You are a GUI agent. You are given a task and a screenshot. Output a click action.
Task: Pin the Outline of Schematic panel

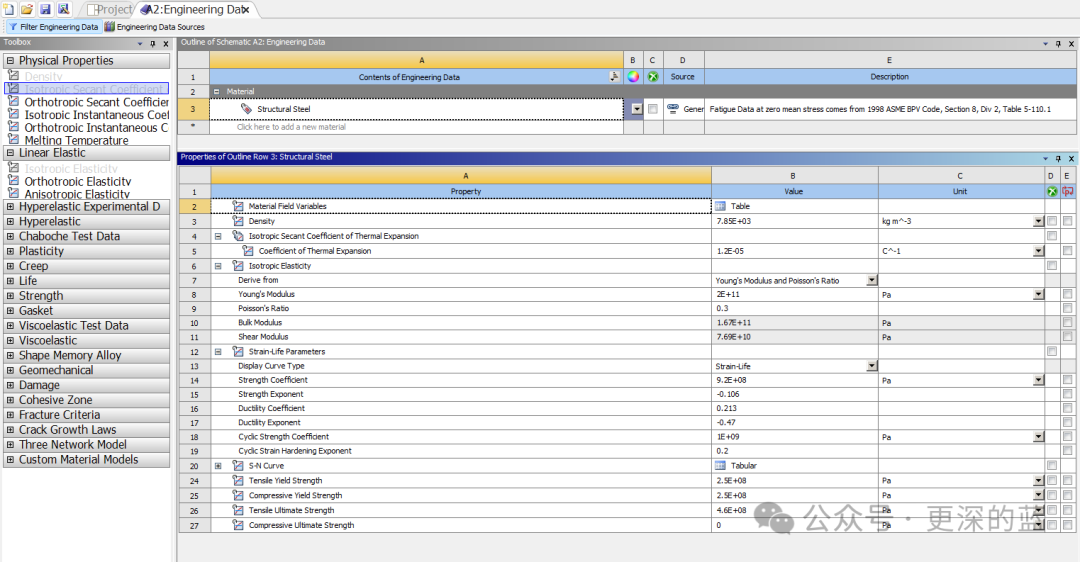(1059, 43)
